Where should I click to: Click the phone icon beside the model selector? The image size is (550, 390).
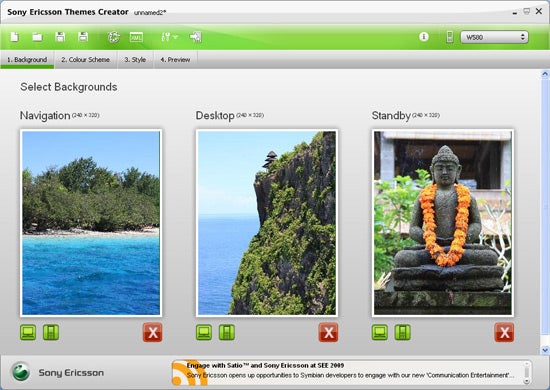(450, 37)
